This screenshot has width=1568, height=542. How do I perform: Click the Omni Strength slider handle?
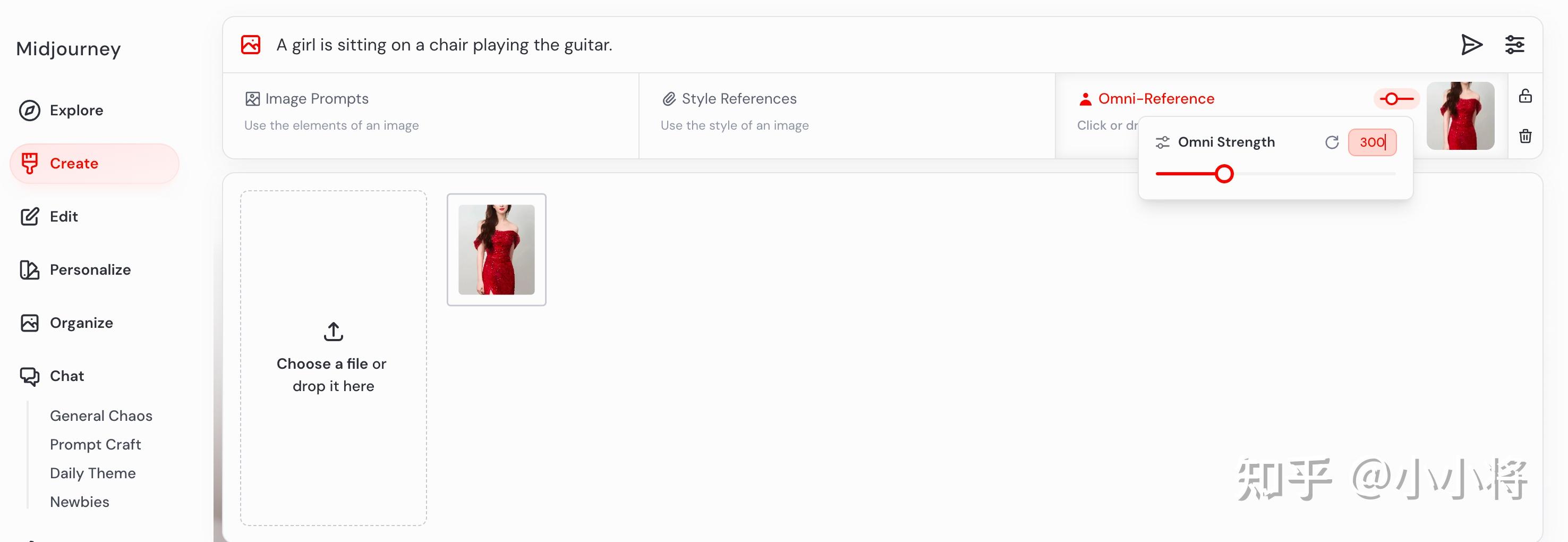(1223, 174)
